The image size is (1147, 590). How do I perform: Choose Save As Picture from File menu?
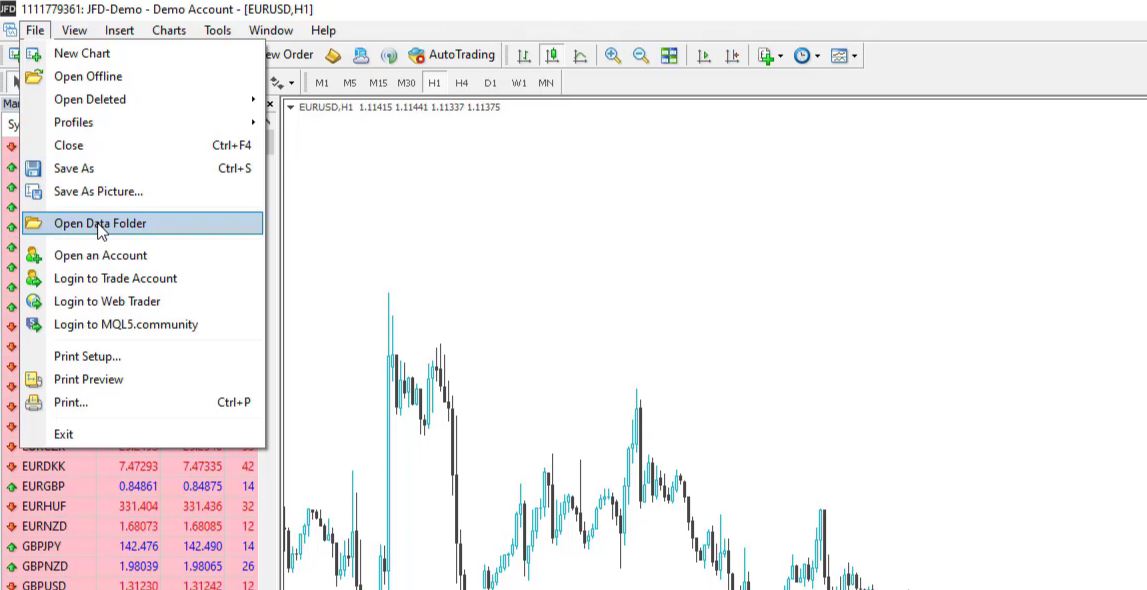(x=98, y=192)
